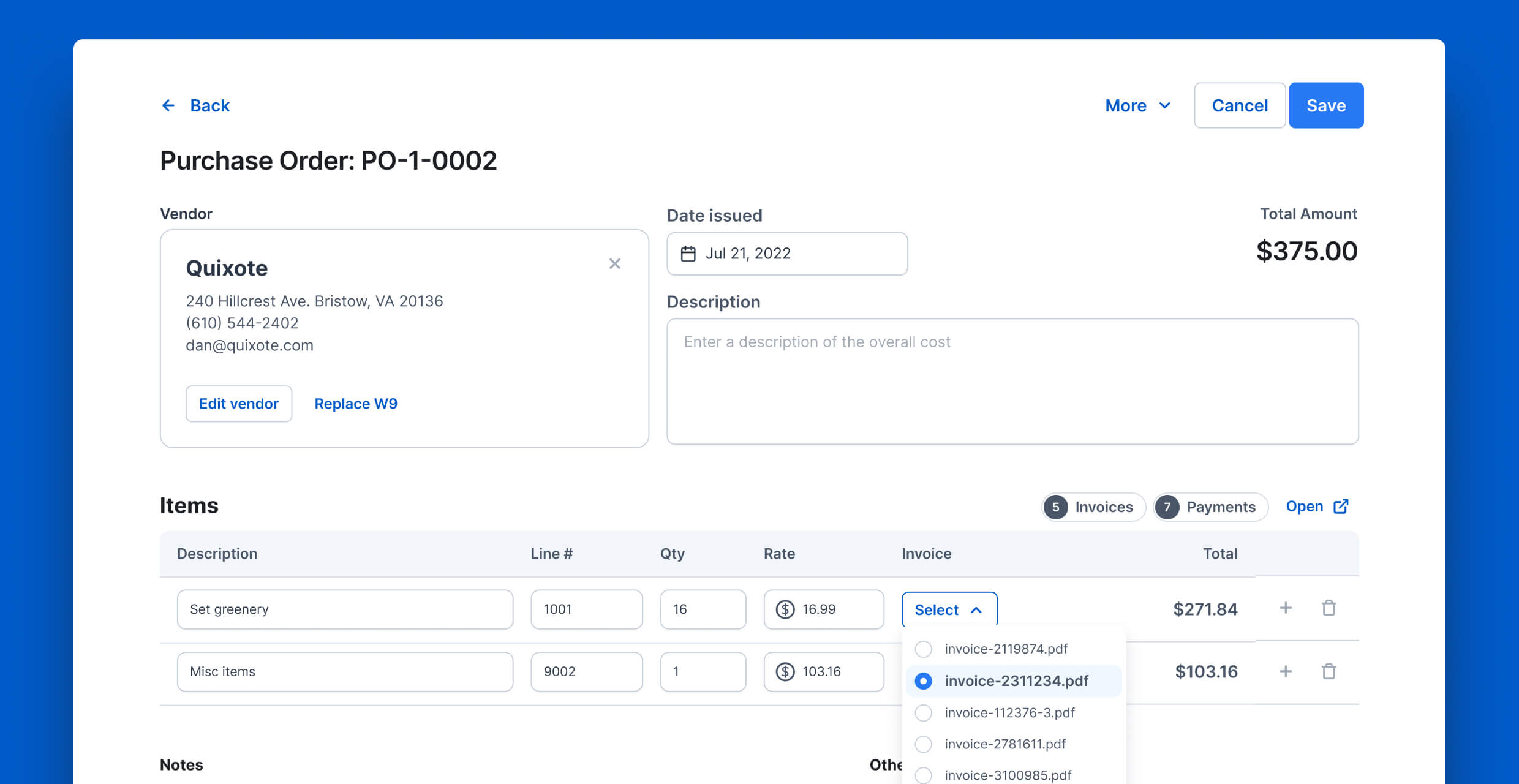Open the More dropdown menu
This screenshot has height=784, width=1519.
click(1138, 106)
